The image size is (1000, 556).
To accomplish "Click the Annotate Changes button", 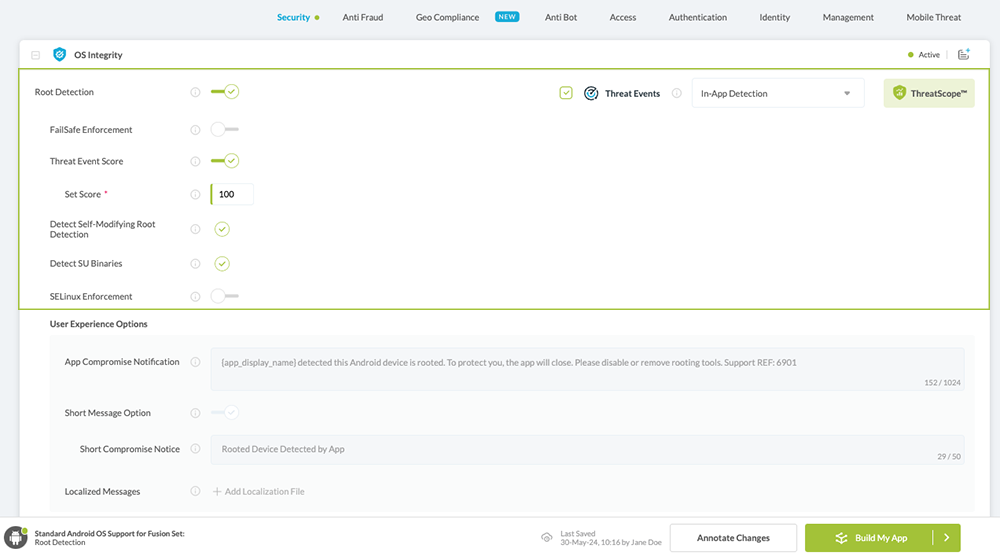I will click(x=733, y=538).
